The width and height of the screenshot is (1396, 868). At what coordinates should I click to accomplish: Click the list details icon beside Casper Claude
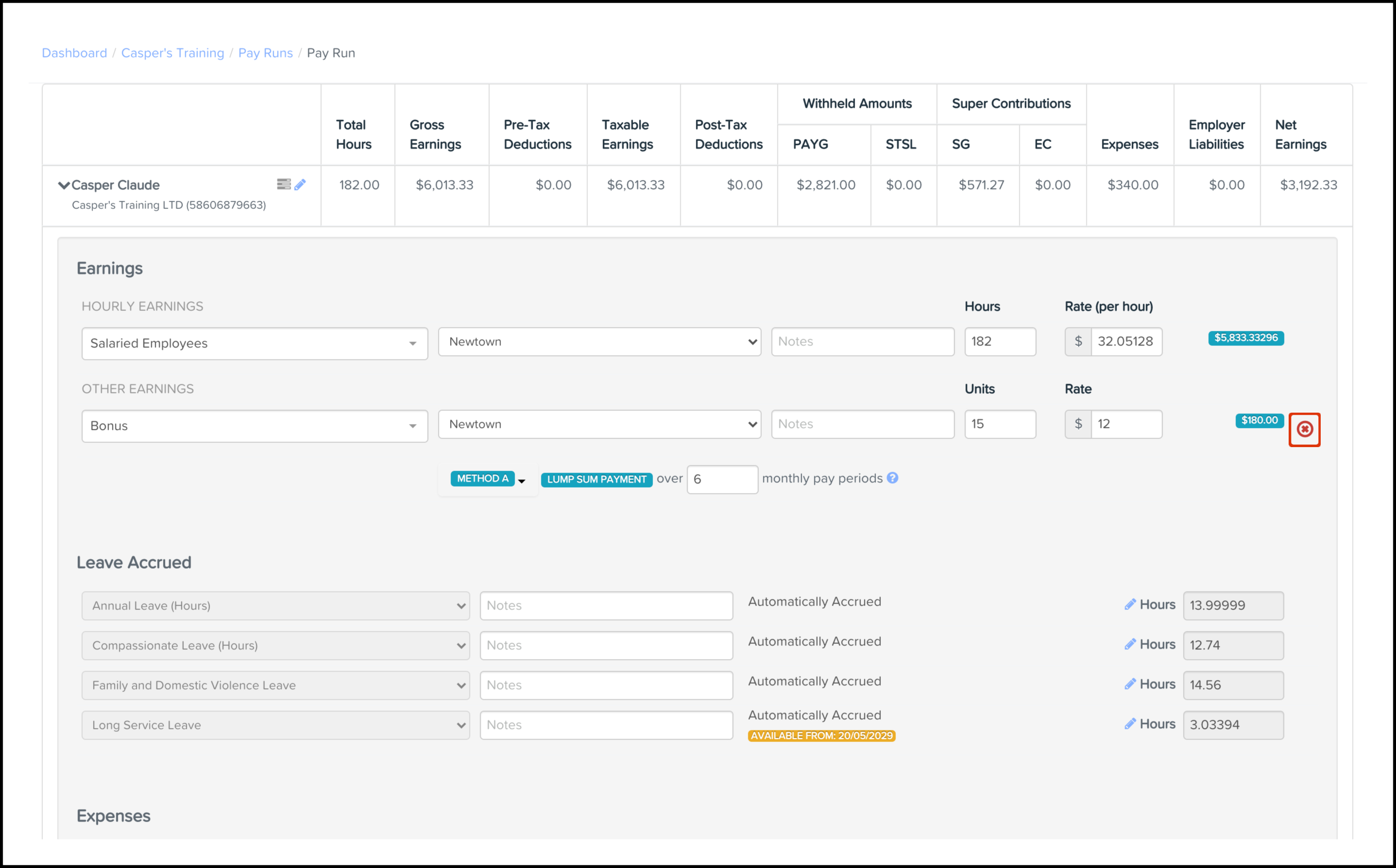click(284, 184)
